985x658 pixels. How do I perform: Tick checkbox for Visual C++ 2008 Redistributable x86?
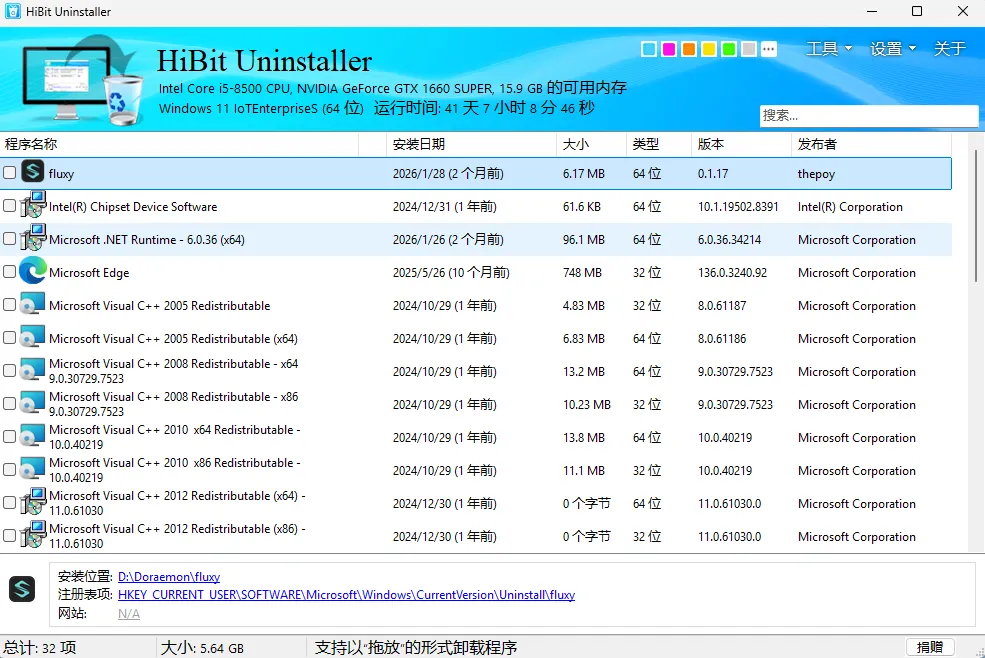tap(9, 403)
